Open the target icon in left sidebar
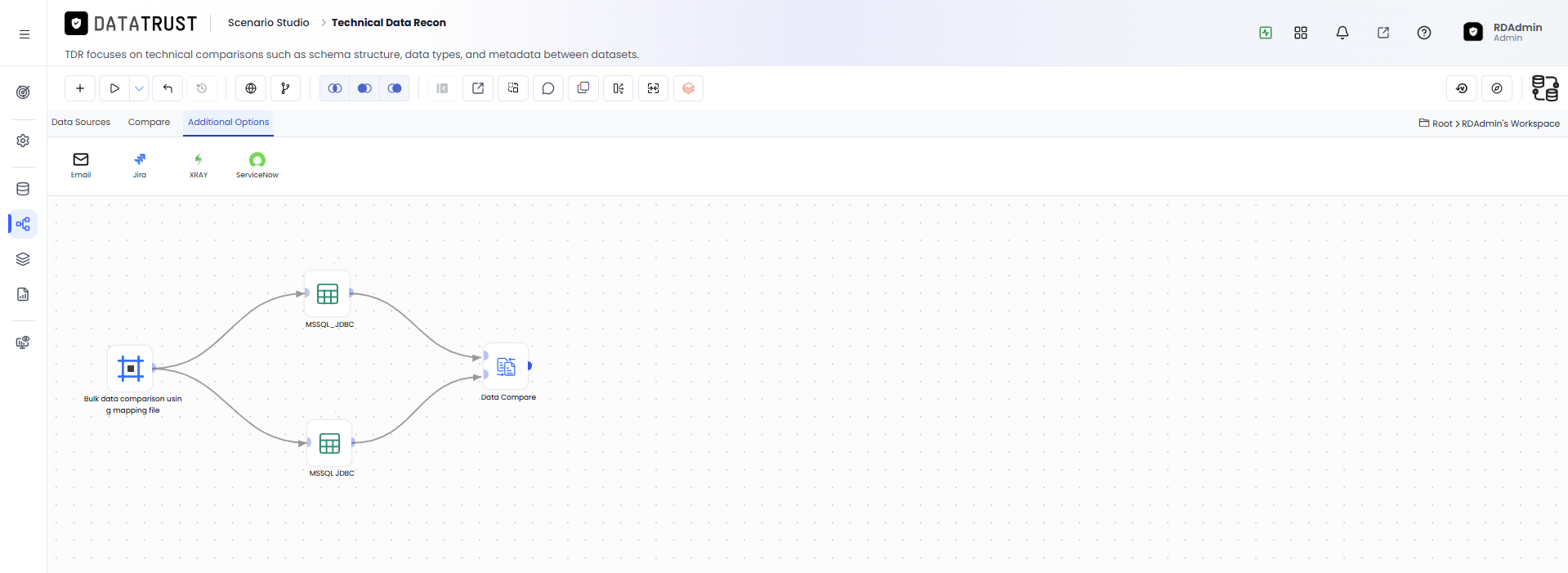Screen dimensions: 1568x573 (23, 92)
